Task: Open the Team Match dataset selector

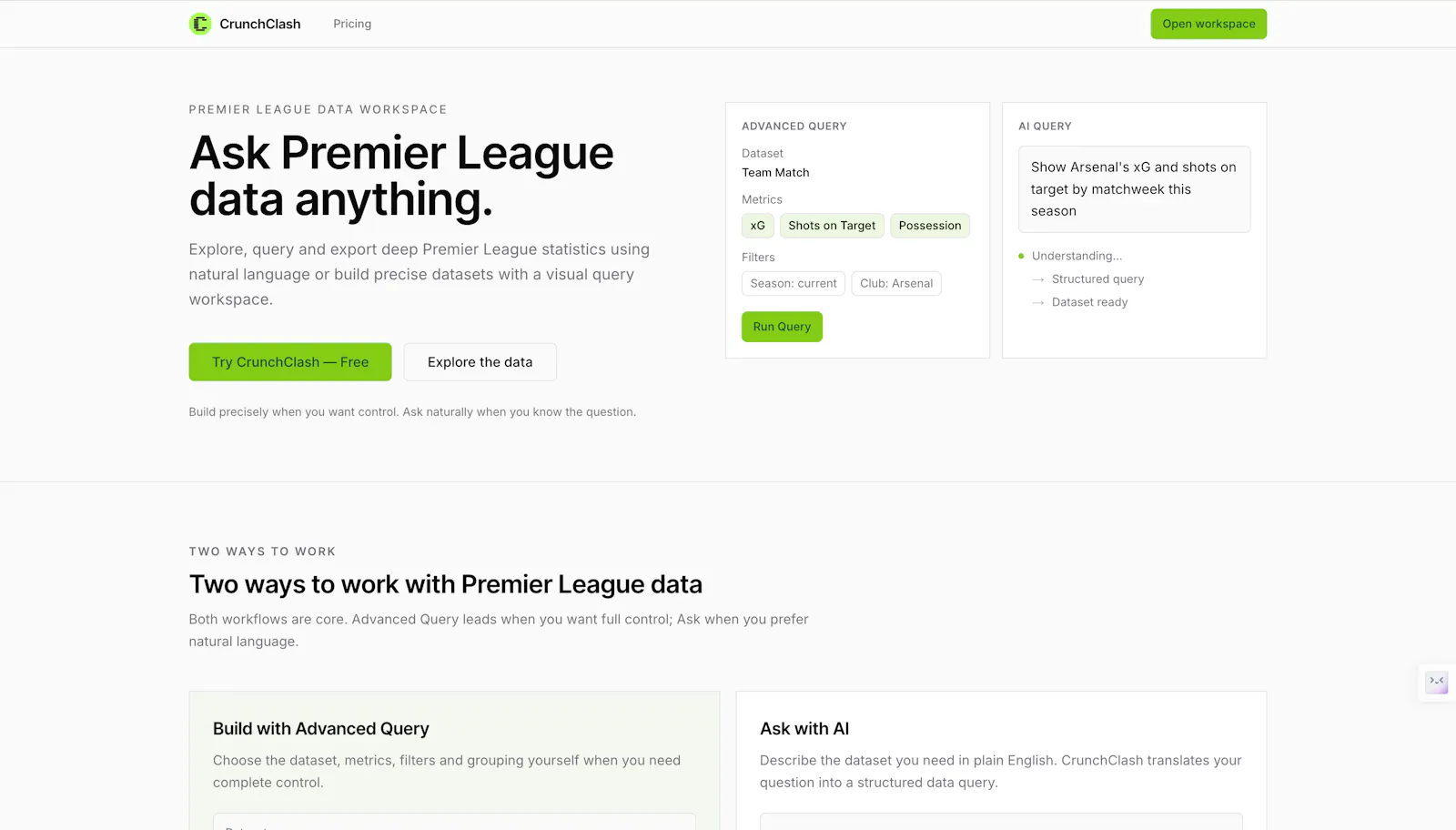Action: [x=775, y=172]
